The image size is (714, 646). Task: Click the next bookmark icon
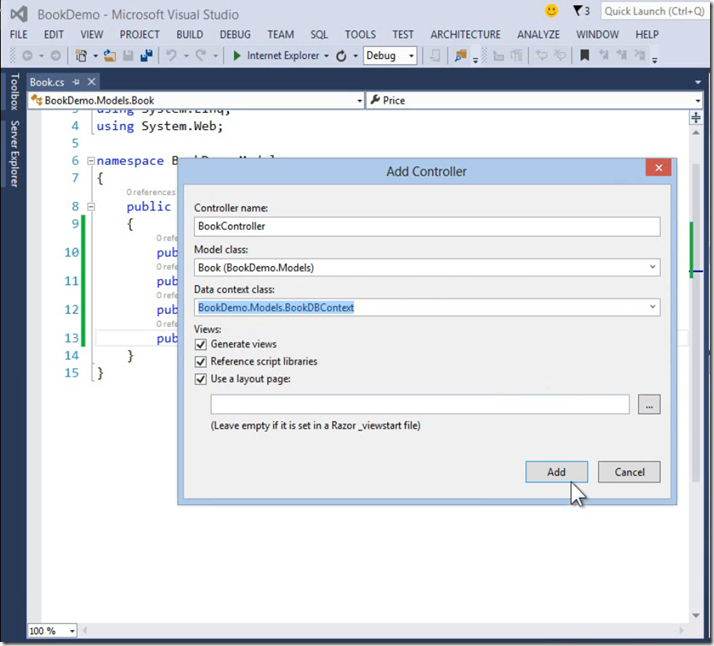[622, 56]
